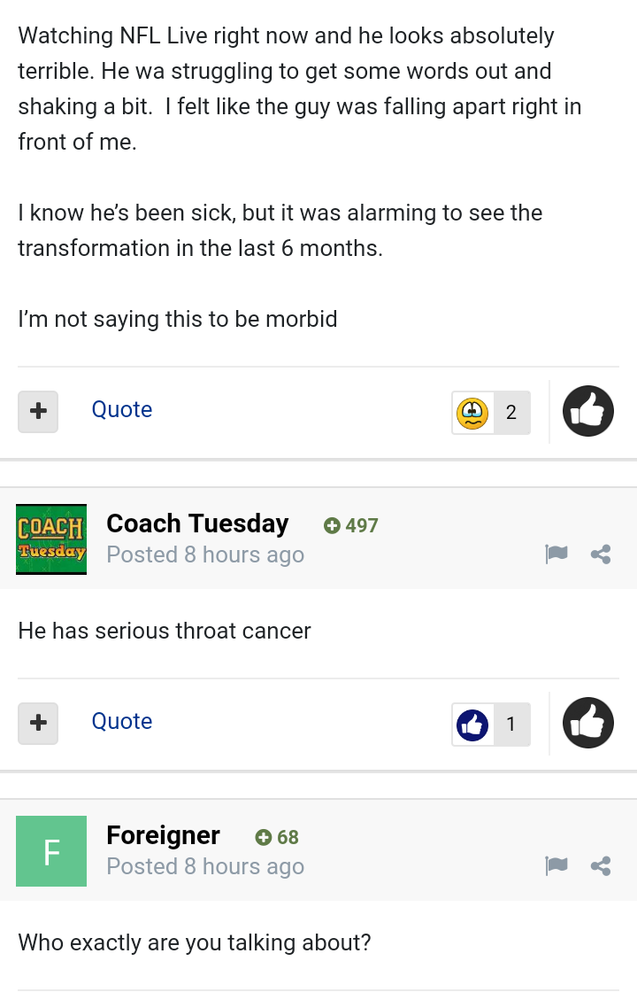Toggle multiquote plus on Coach Tuesday's post

[x=38, y=723]
